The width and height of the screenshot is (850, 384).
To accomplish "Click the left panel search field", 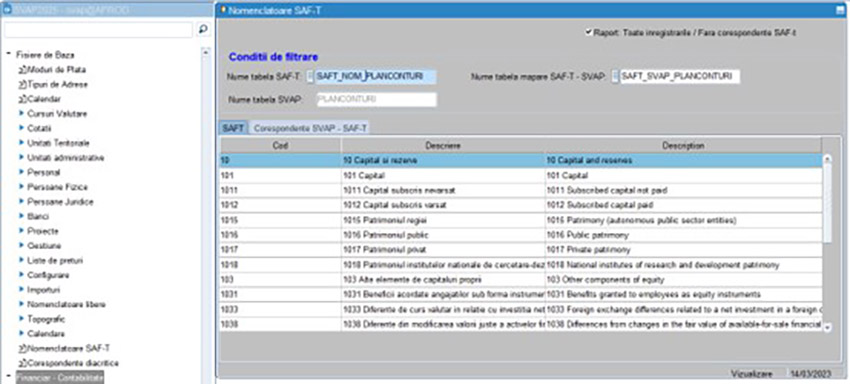I will [98, 30].
